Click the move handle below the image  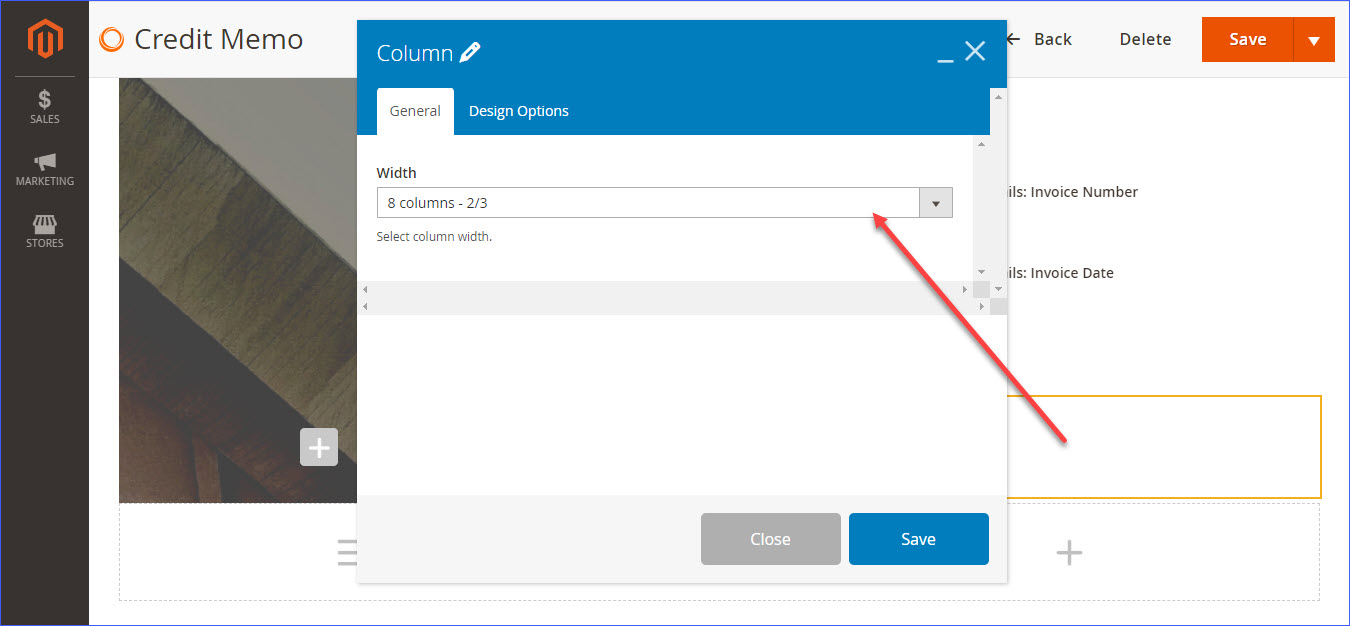(x=346, y=551)
